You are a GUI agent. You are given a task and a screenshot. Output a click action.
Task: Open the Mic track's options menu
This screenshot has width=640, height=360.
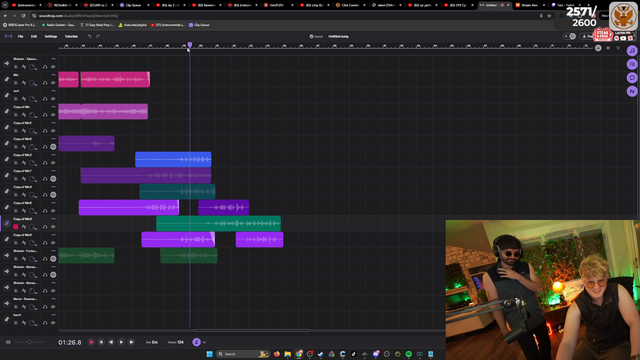tap(53, 75)
